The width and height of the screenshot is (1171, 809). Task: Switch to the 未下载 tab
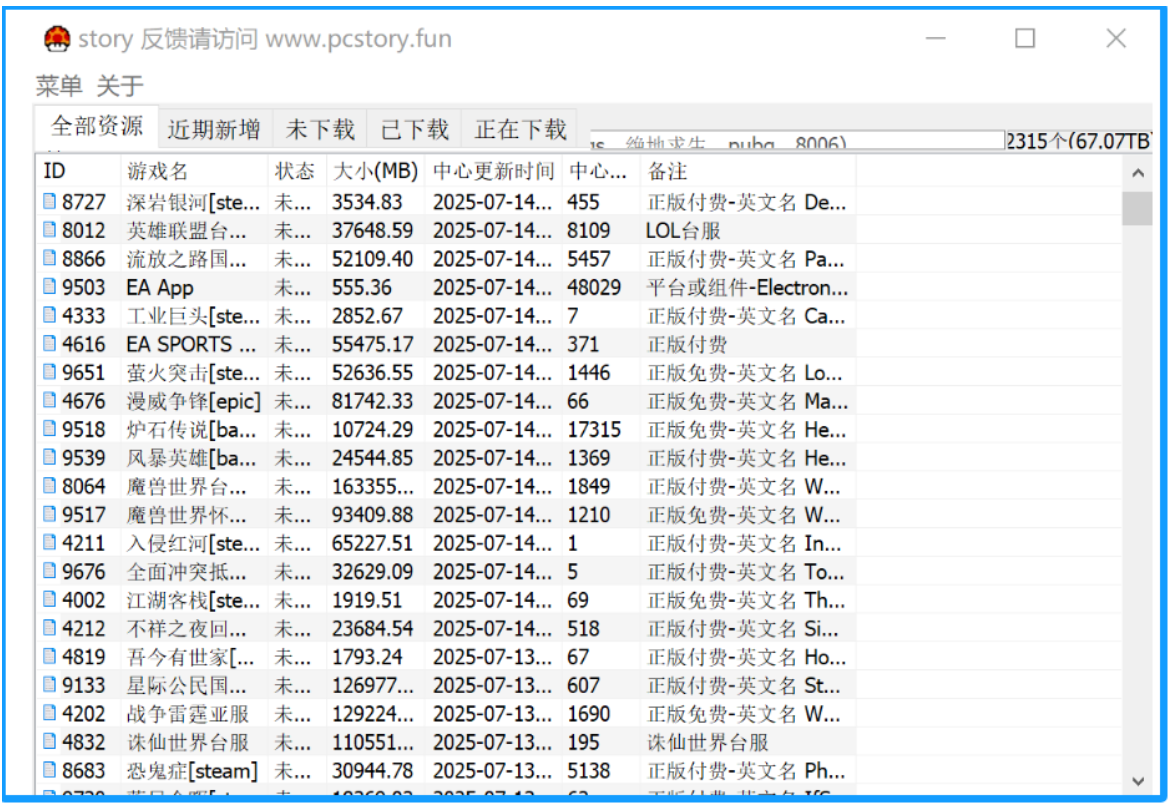(320, 129)
